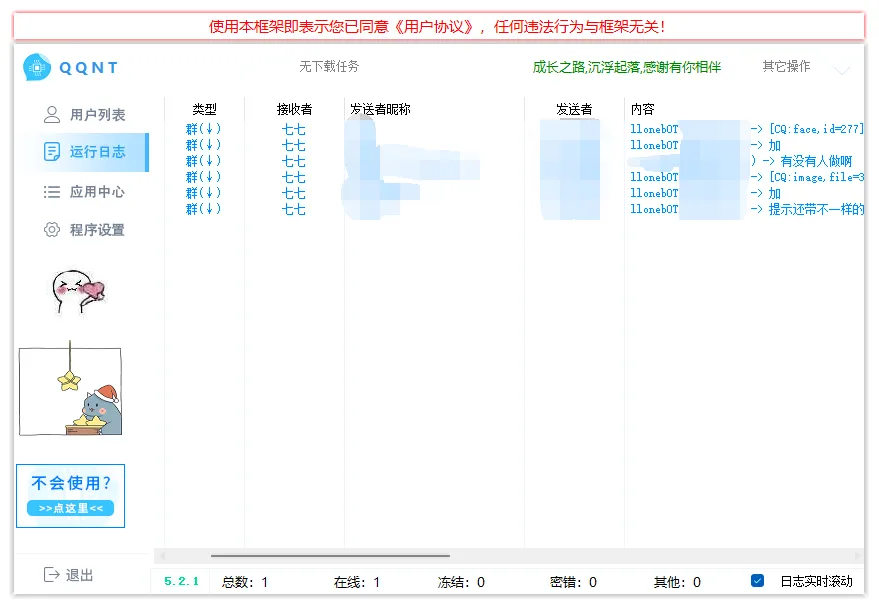Click the 内容 column header
The image size is (879, 605).
(x=642, y=109)
